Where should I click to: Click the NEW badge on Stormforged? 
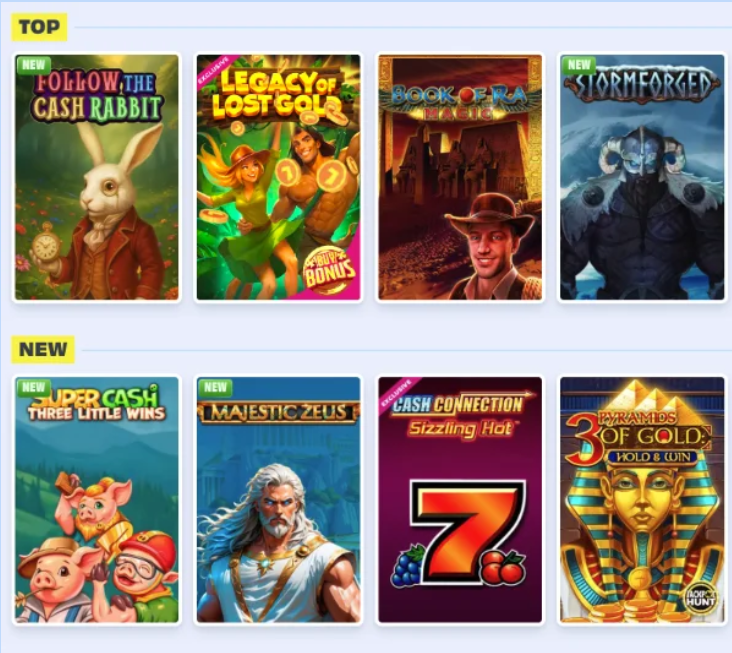tap(579, 64)
